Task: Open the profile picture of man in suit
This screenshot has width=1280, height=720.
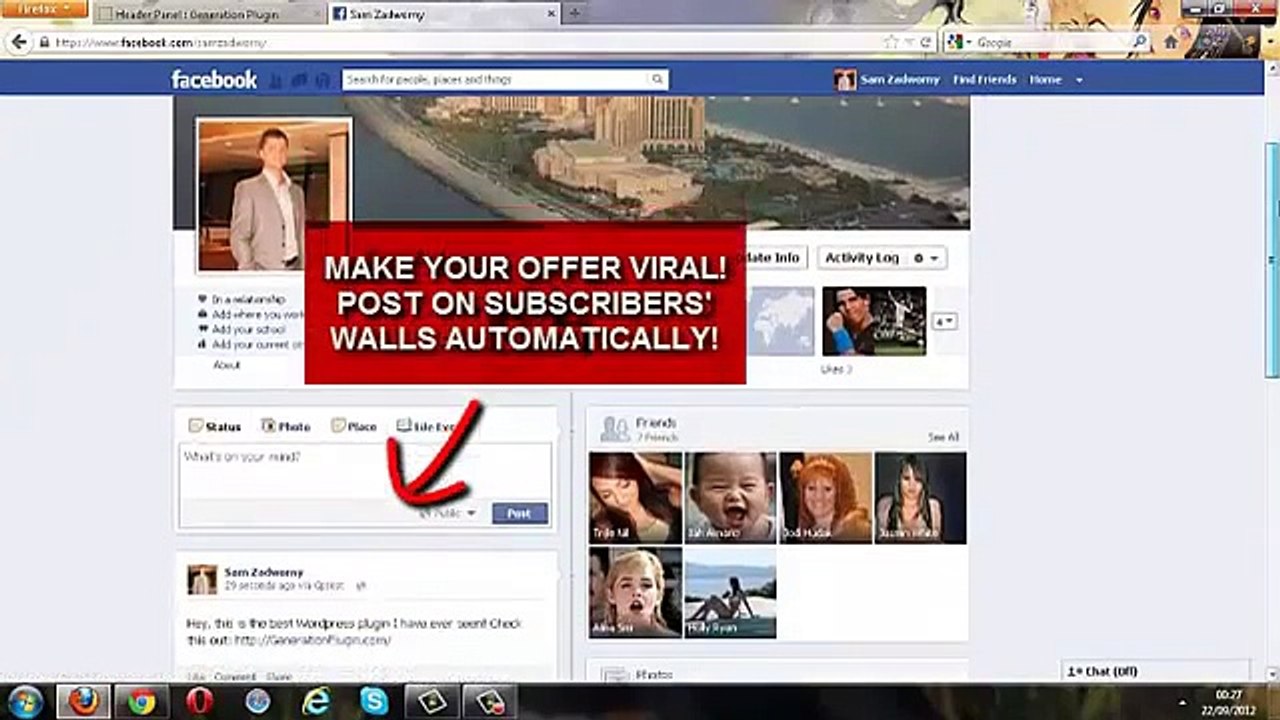Action: coord(274,195)
